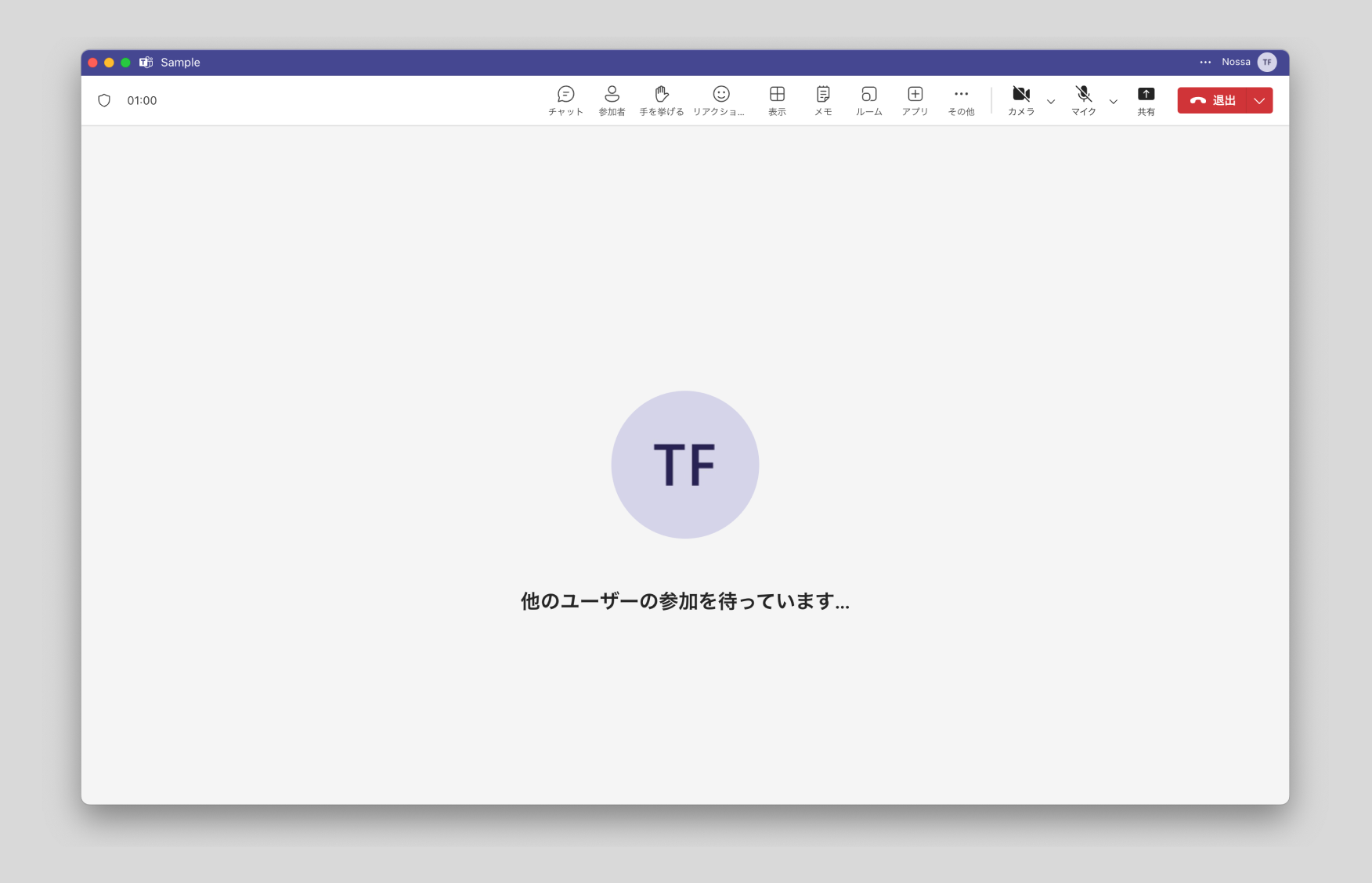Click the shield security icon
1372x883 pixels.
pyautogui.click(x=104, y=100)
